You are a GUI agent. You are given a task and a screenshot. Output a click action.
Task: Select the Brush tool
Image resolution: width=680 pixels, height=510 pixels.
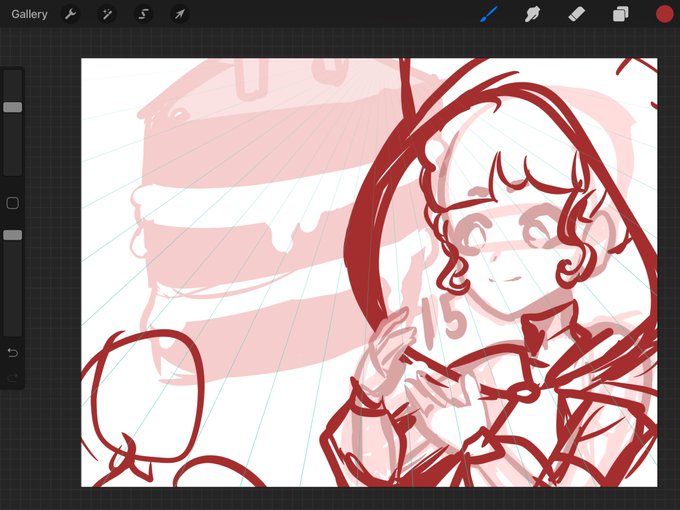(489, 14)
